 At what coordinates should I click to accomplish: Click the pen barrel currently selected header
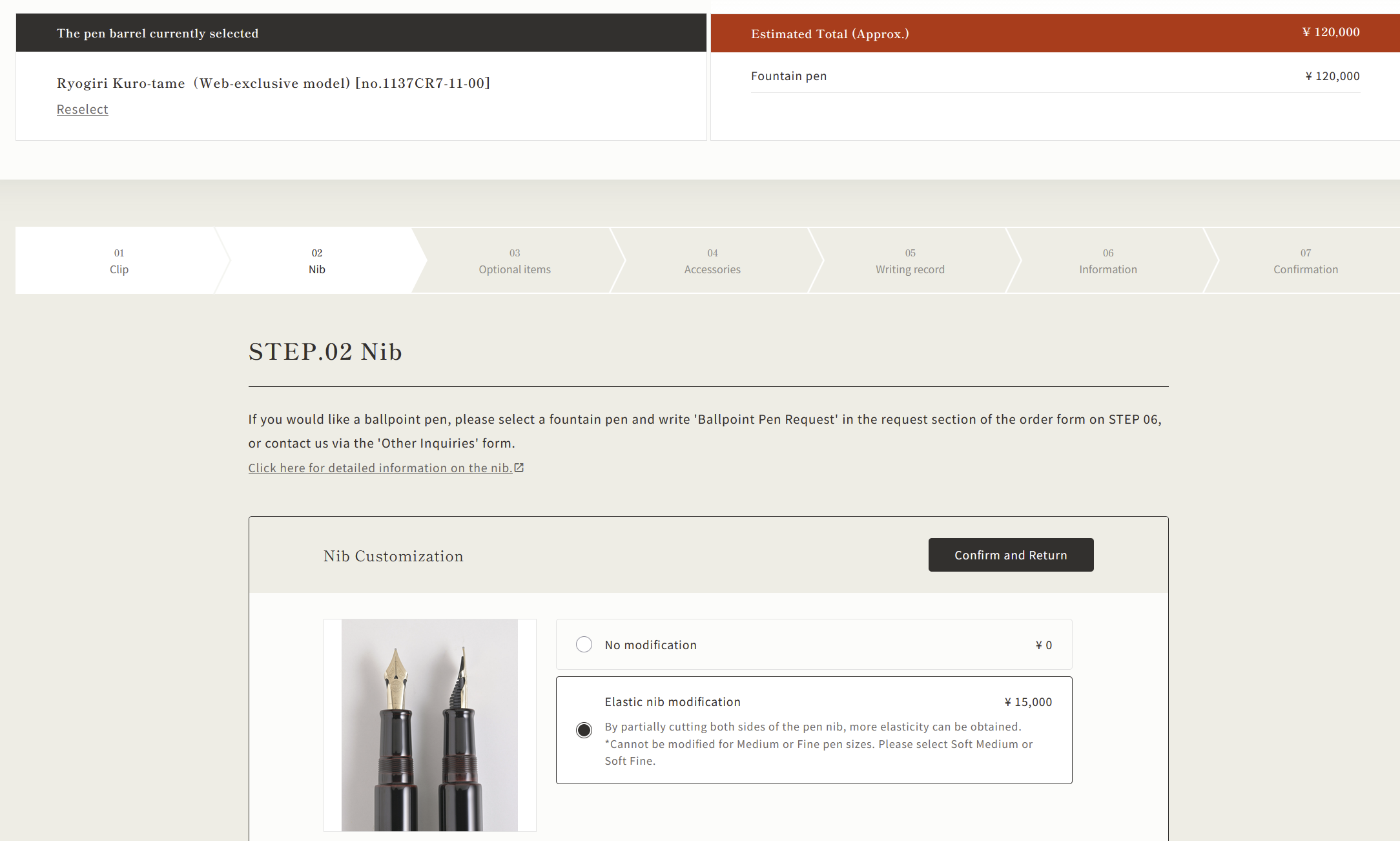[361, 33]
